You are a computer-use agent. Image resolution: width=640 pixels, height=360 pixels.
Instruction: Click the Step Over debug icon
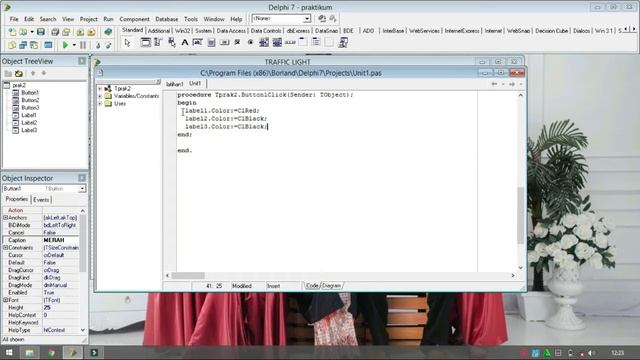coord(108,45)
